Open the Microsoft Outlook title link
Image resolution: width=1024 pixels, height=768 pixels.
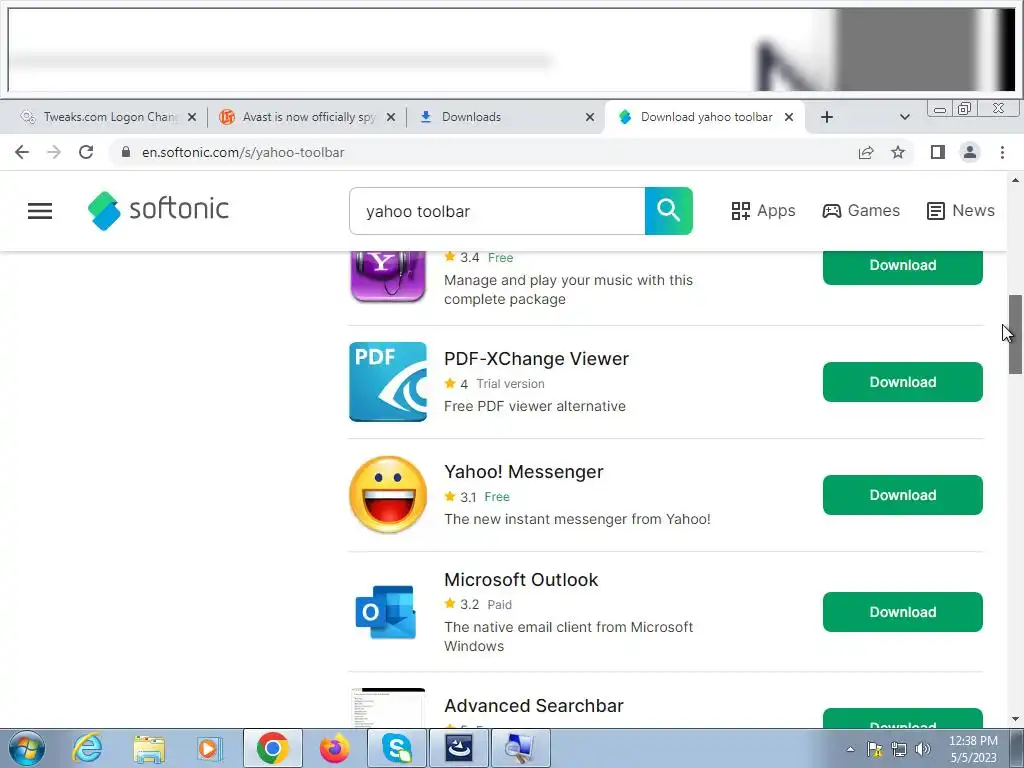pos(521,579)
